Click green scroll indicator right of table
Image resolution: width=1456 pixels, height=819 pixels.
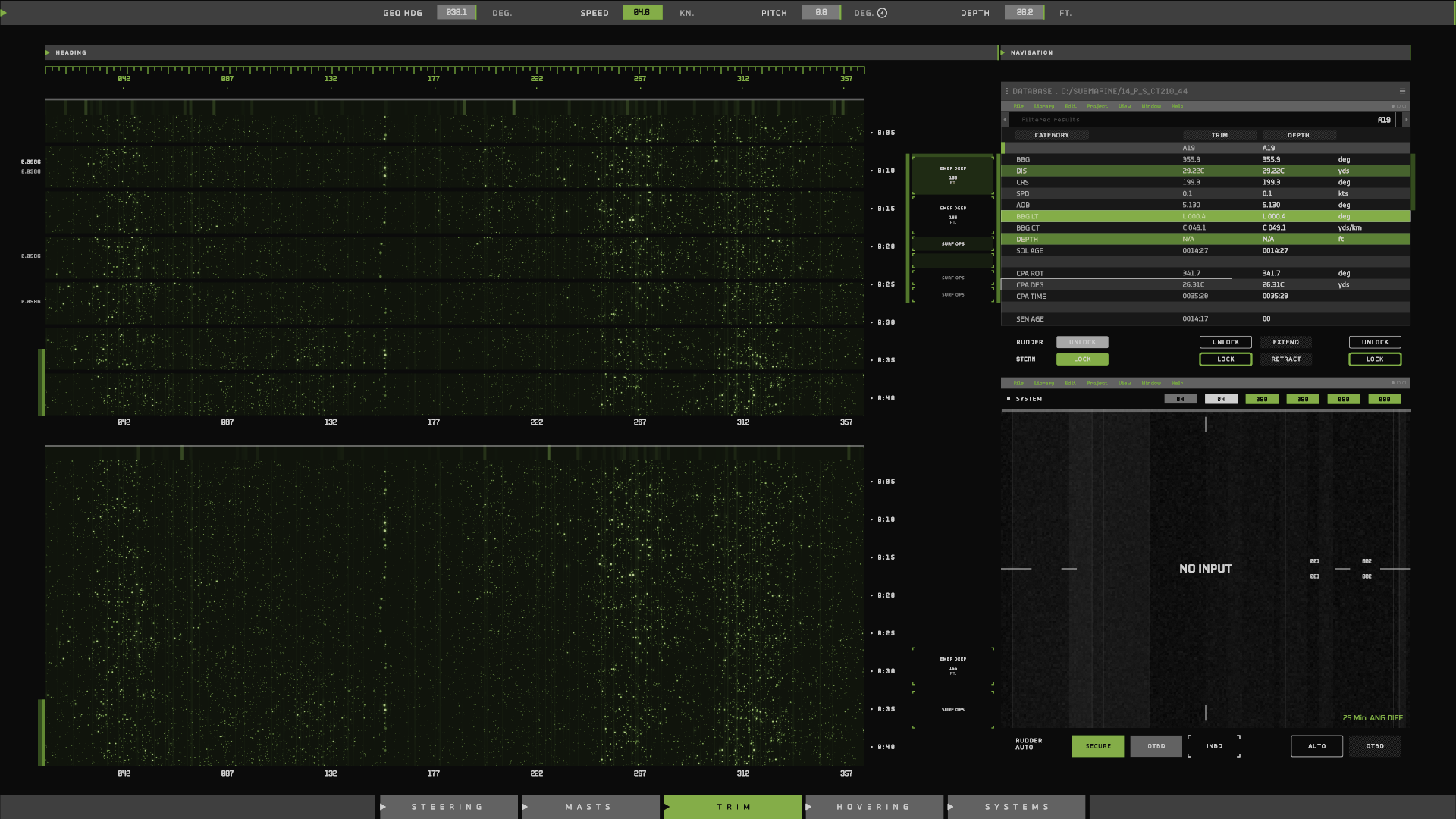[x=1413, y=182]
